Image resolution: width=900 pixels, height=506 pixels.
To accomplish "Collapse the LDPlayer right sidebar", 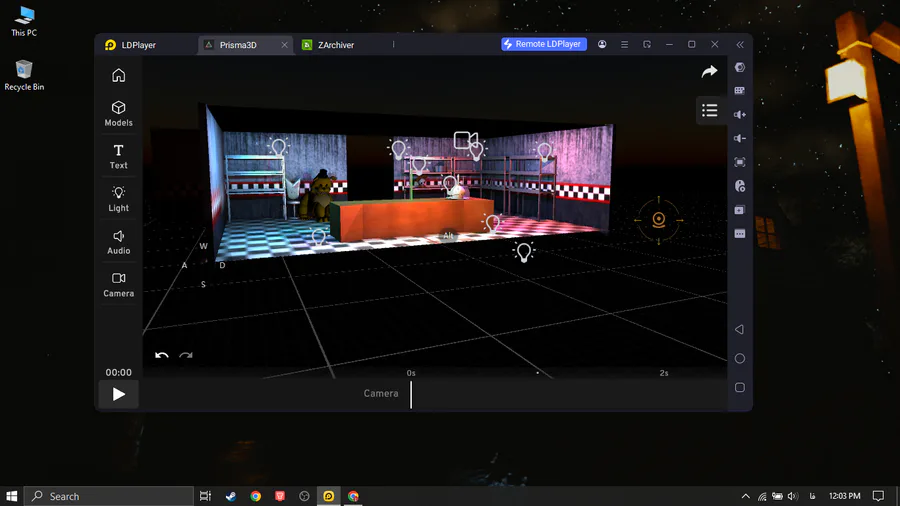I will click(740, 44).
